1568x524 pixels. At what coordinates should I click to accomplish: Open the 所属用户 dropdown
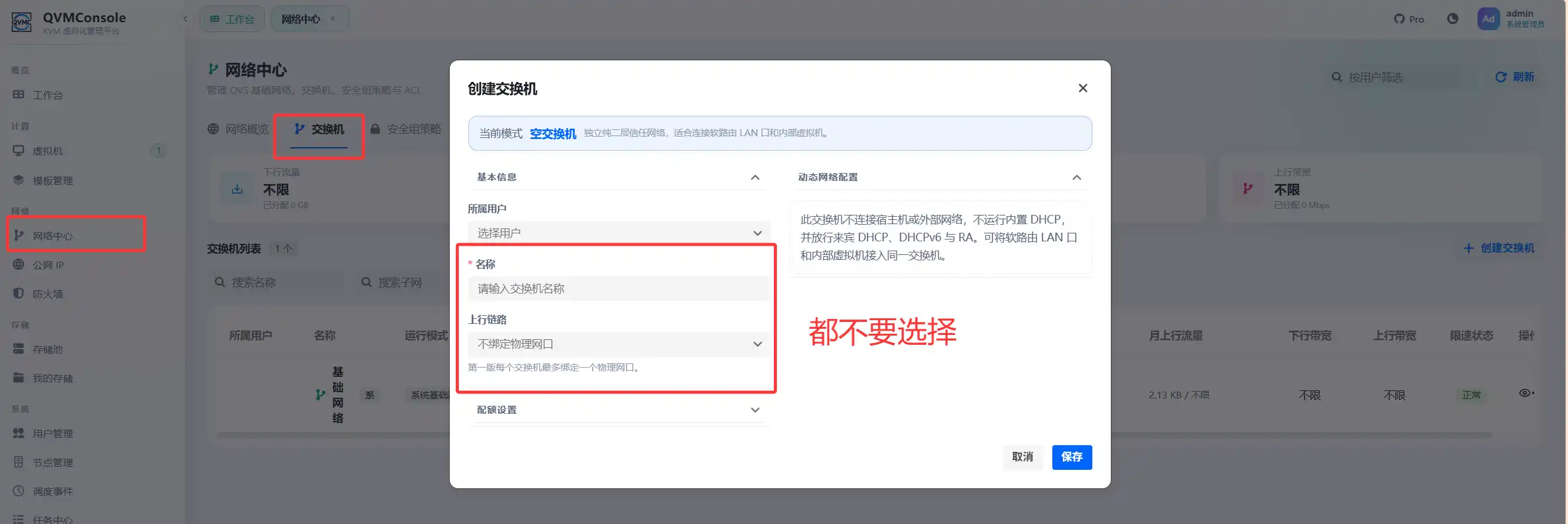point(619,233)
